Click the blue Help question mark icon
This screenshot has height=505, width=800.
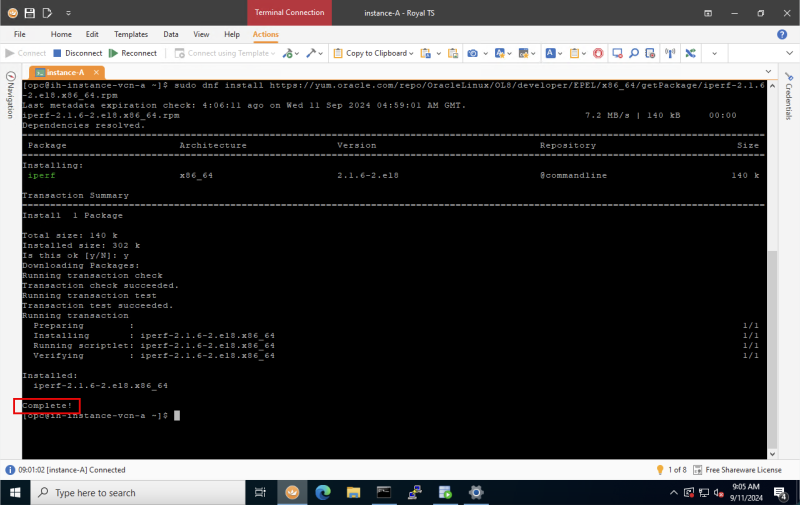(x=782, y=34)
